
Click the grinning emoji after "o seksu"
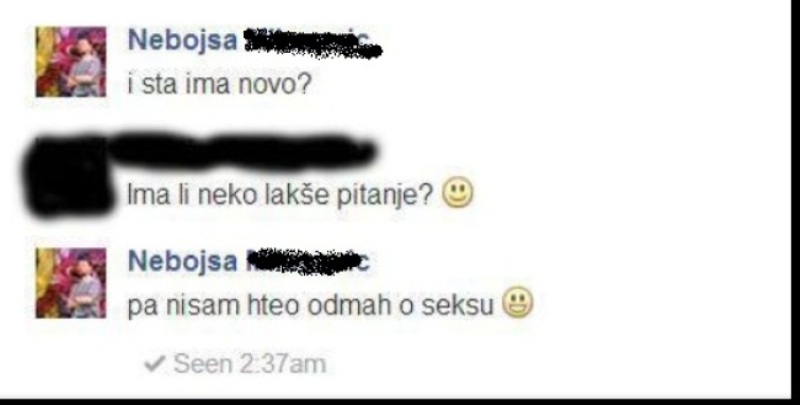(518, 302)
